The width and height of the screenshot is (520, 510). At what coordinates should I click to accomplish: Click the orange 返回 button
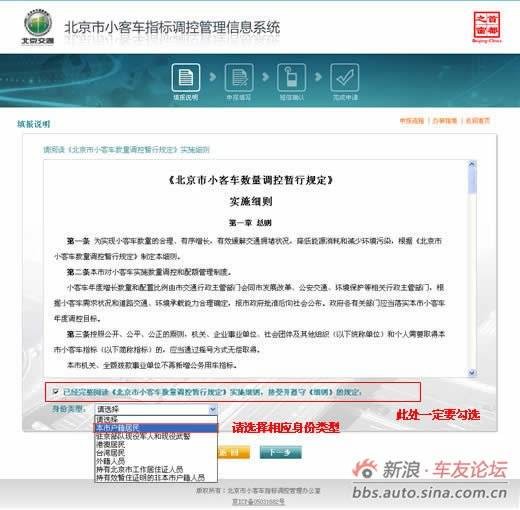(x=233, y=452)
